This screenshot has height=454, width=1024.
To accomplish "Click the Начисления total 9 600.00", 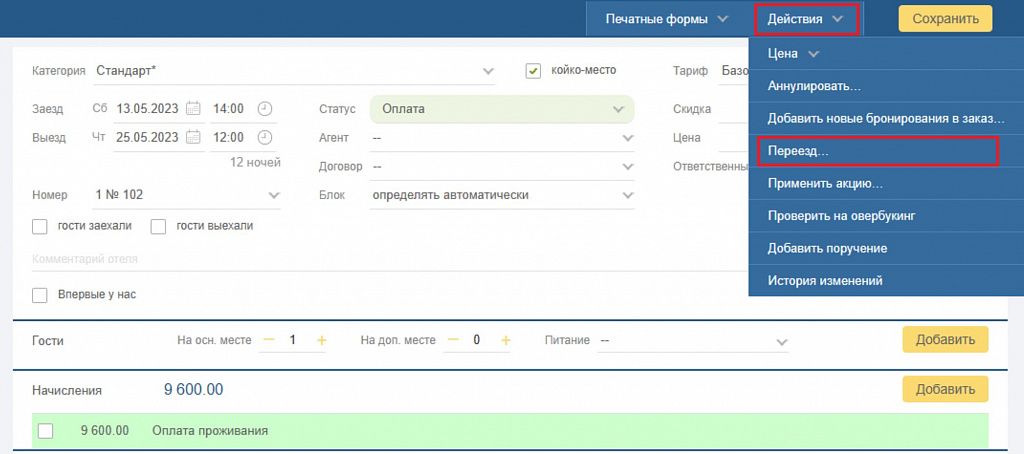I will click(x=193, y=390).
